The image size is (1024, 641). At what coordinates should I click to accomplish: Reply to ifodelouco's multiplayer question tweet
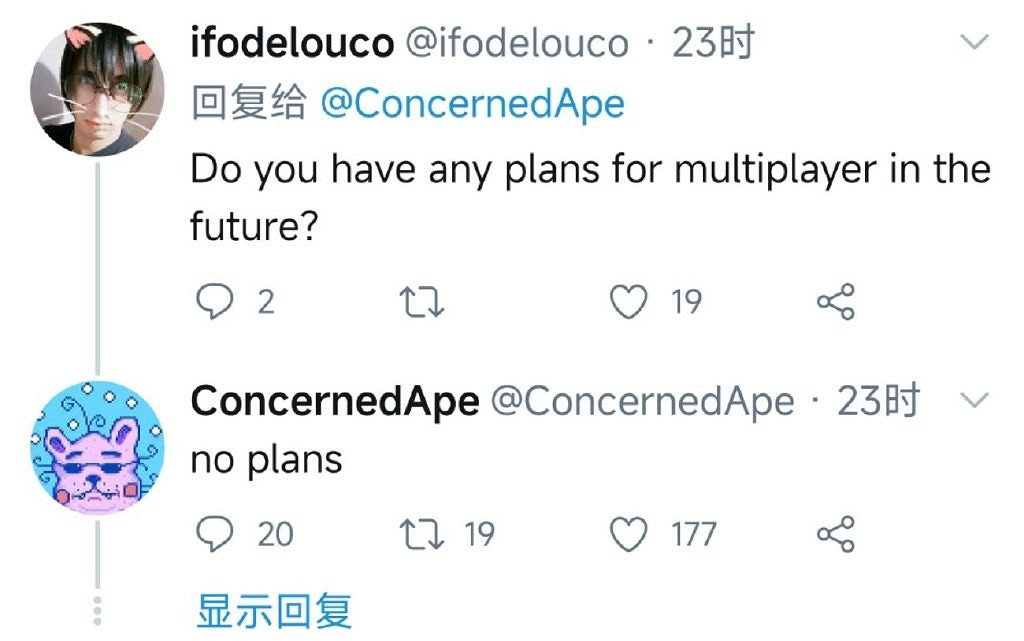coord(212,301)
